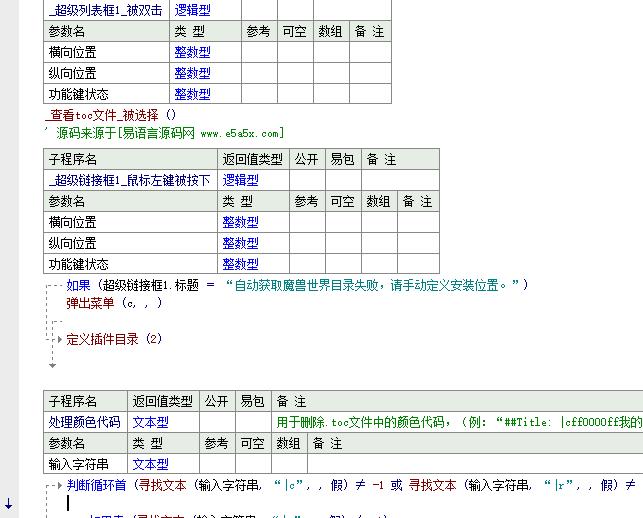The width and height of the screenshot is (643, 518).
Task: Select subroutine name 处理颜色代码 cell
Action: coord(85,422)
